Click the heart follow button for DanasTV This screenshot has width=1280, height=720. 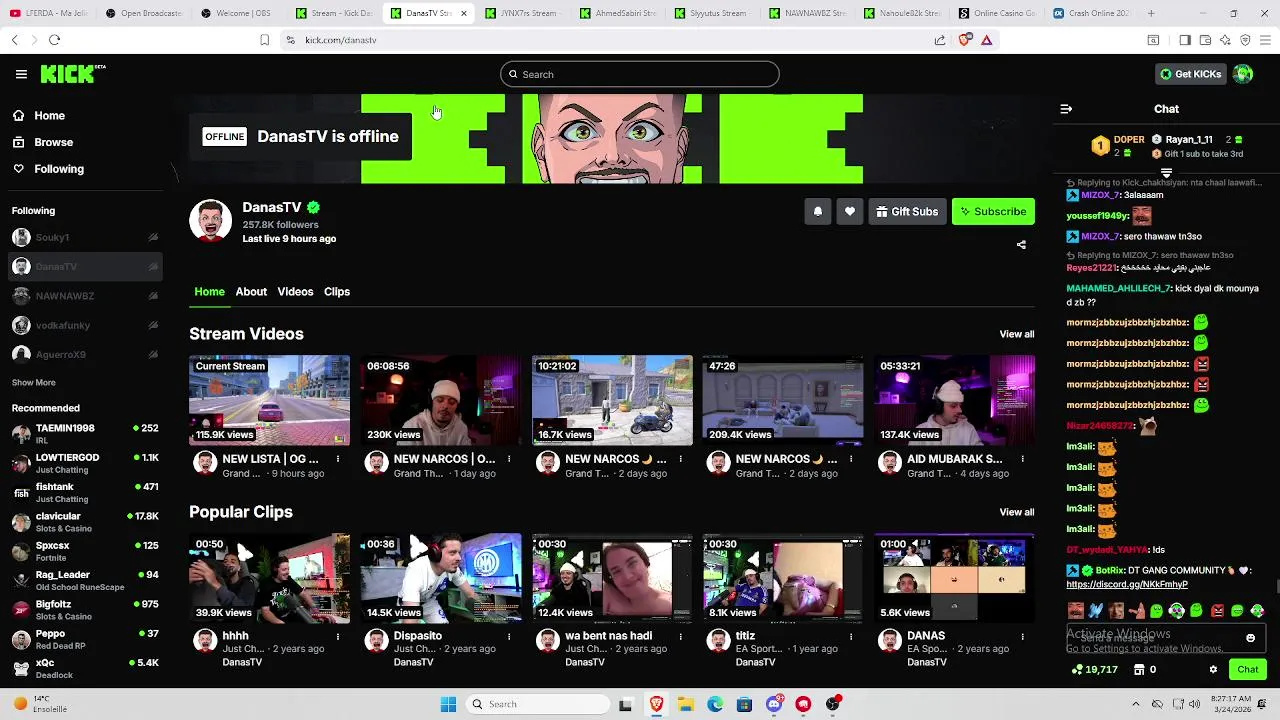849,212
